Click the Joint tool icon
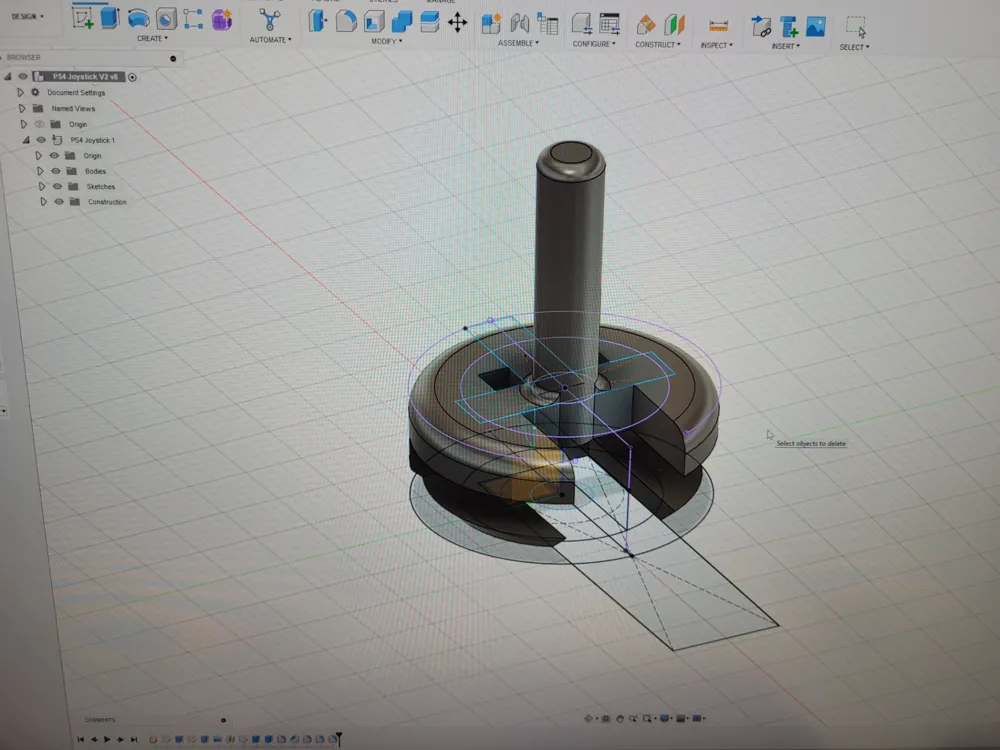The height and width of the screenshot is (750, 1000). [x=519, y=24]
